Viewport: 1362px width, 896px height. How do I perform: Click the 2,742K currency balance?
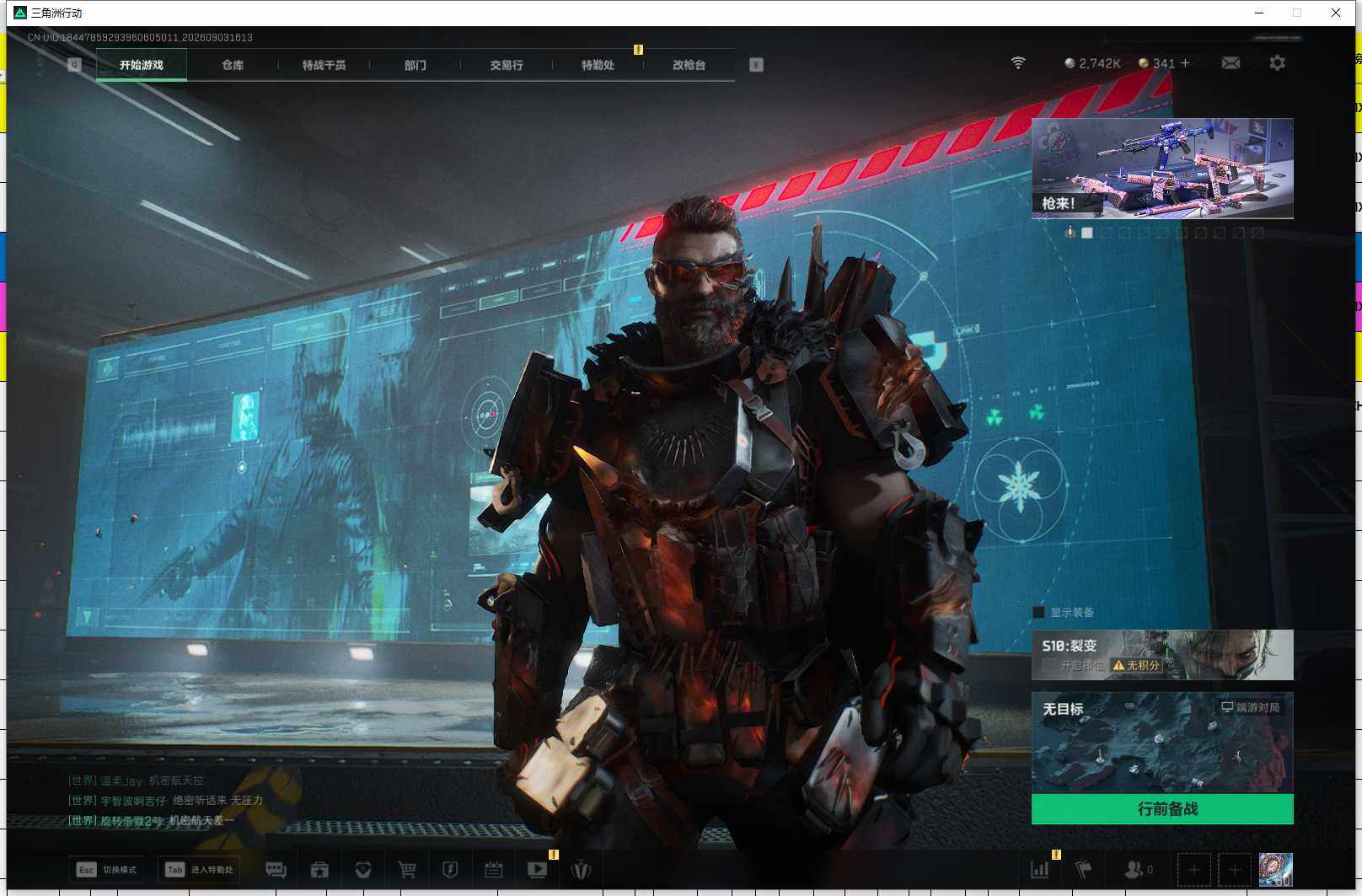pyautogui.click(x=1099, y=63)
